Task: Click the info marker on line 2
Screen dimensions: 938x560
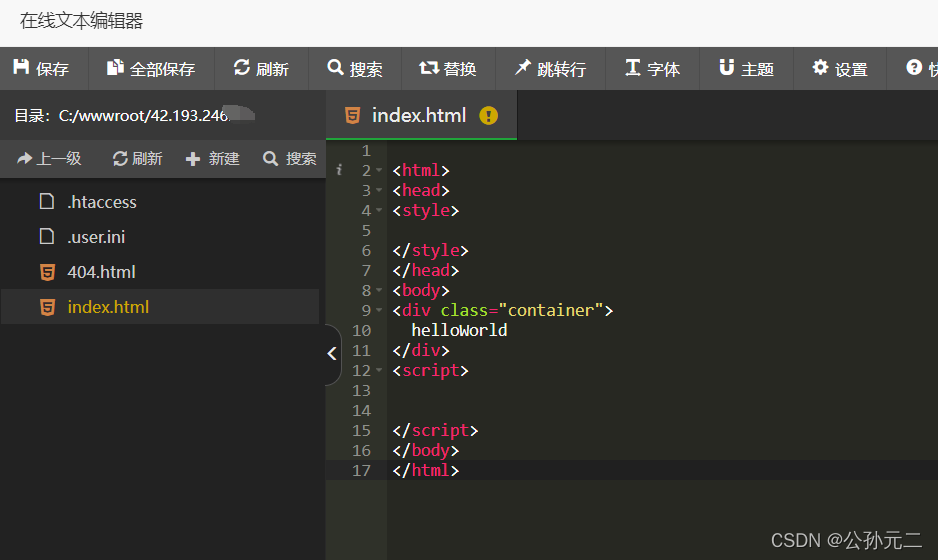Action: pyautogui.click(x=339, y=170)
